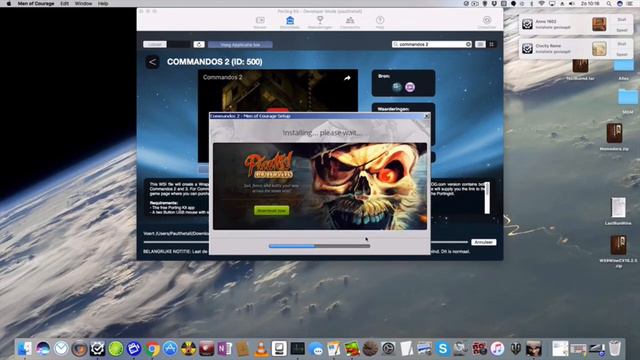
Task: Click the refresh icon button
Action: tap(199, 44)
